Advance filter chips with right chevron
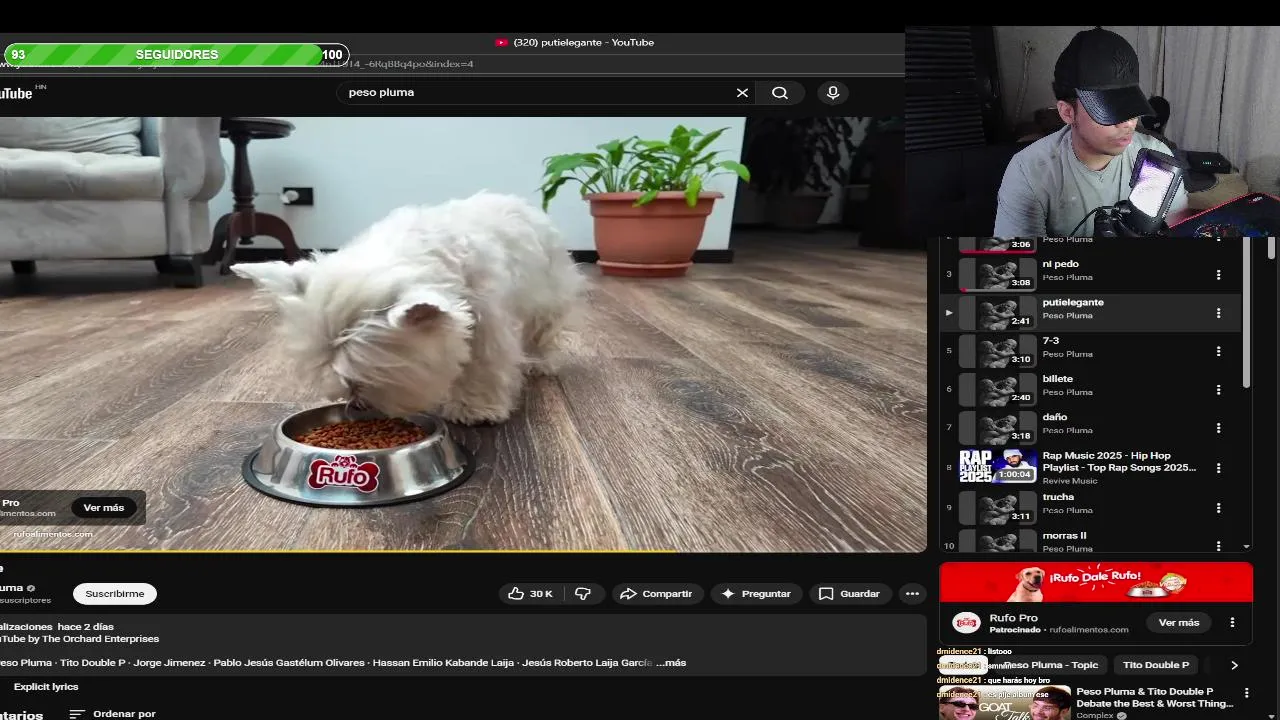Image resolution: width=1280 pixels, height=720 pixels. click(x=1234, y=665)
